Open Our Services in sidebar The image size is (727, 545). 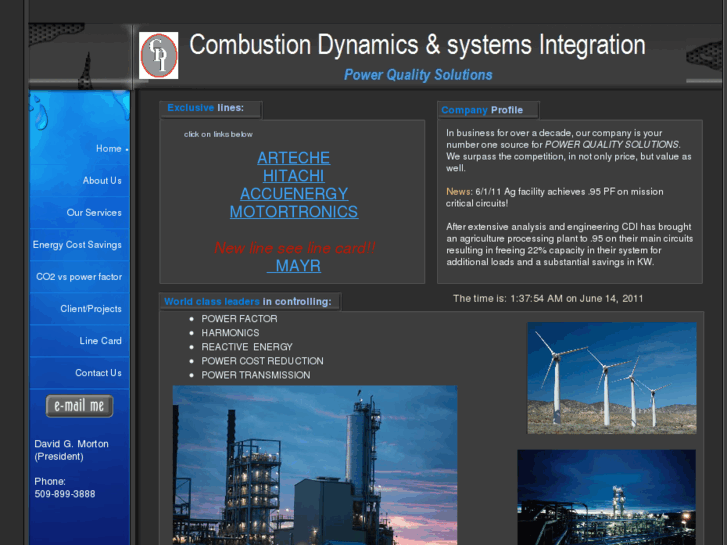tap(94, 213)
